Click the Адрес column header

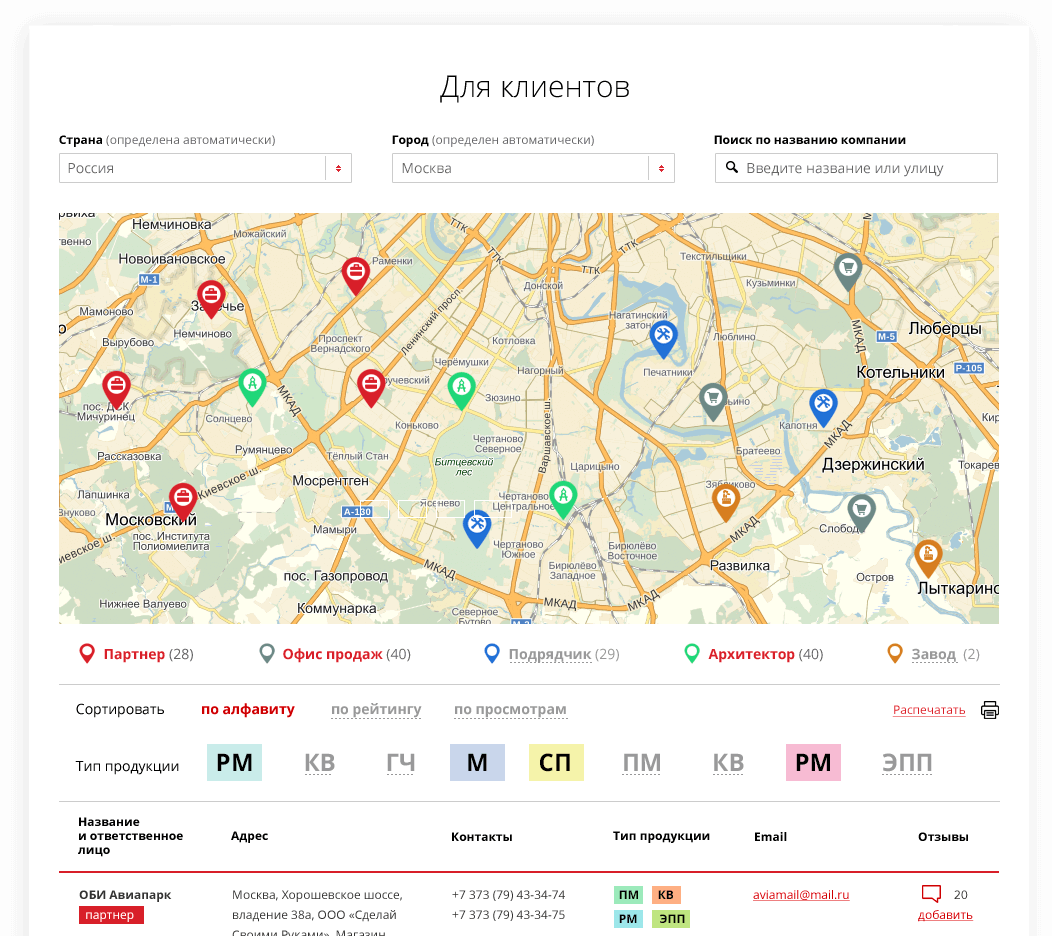click(x=249, y=836)
